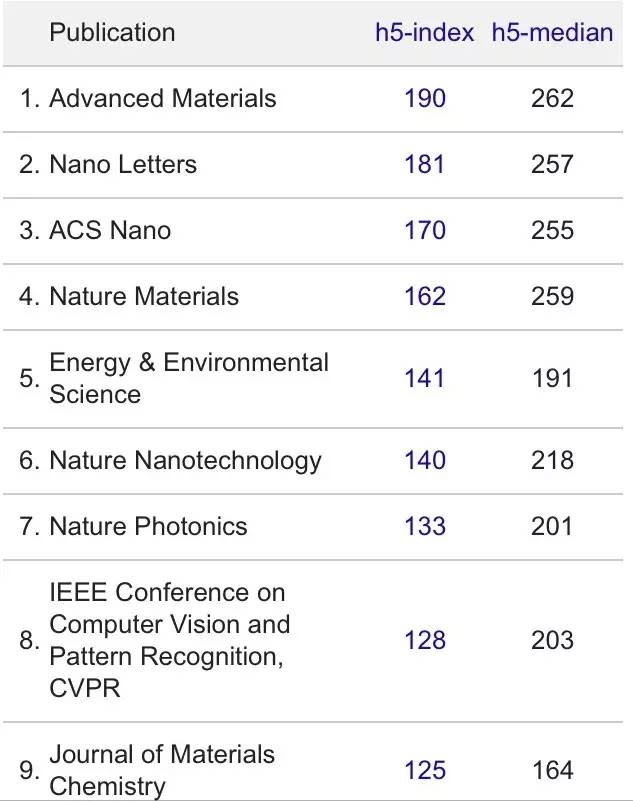Click Nature Materials h5-median value 259
Viewport: 633px width, 801px height.
553,296
